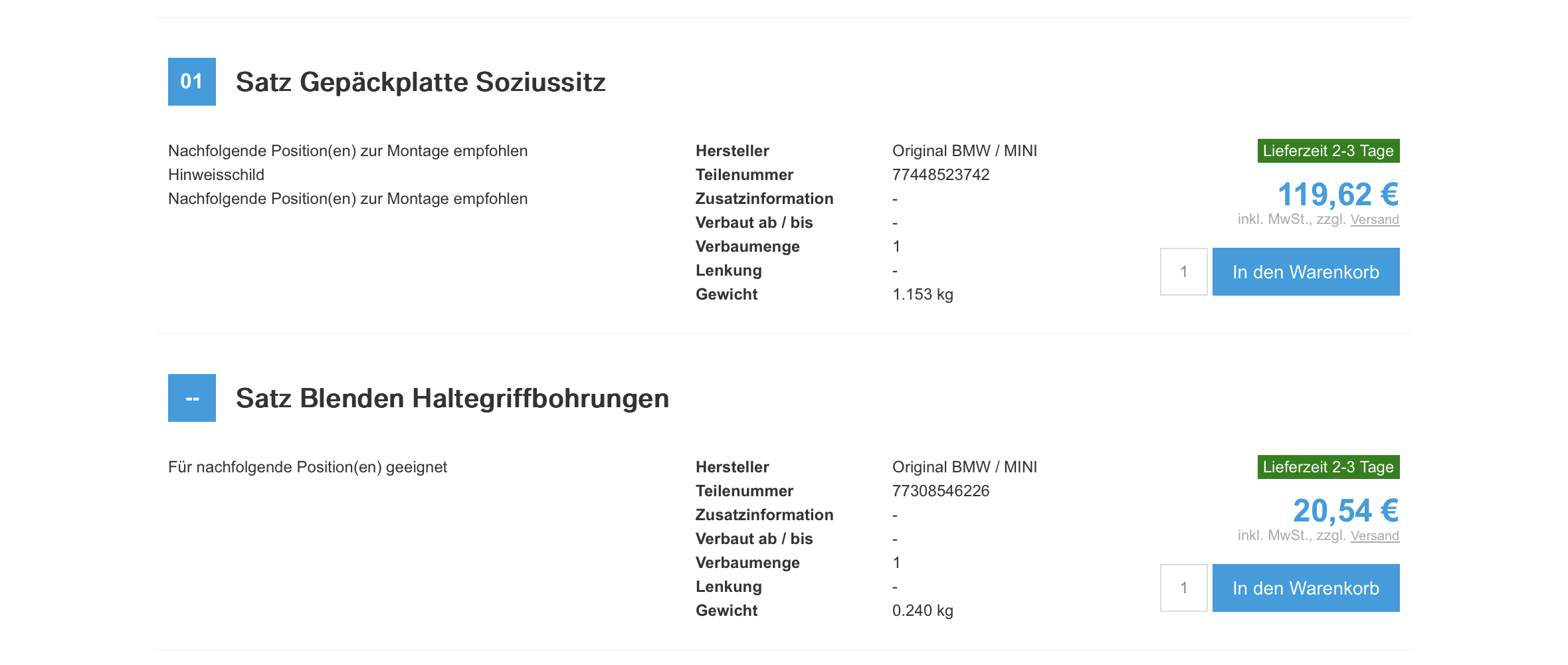
Task: Click the Hinweisschild text line
Action: (216, 175)
